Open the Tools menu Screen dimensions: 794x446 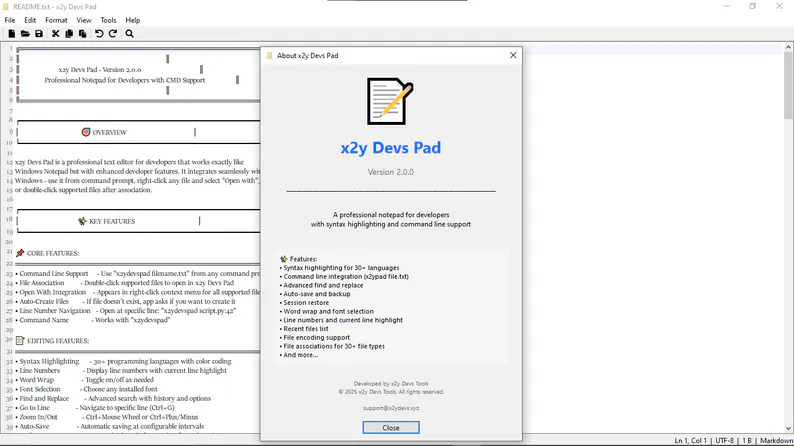(x=108, y=20)
